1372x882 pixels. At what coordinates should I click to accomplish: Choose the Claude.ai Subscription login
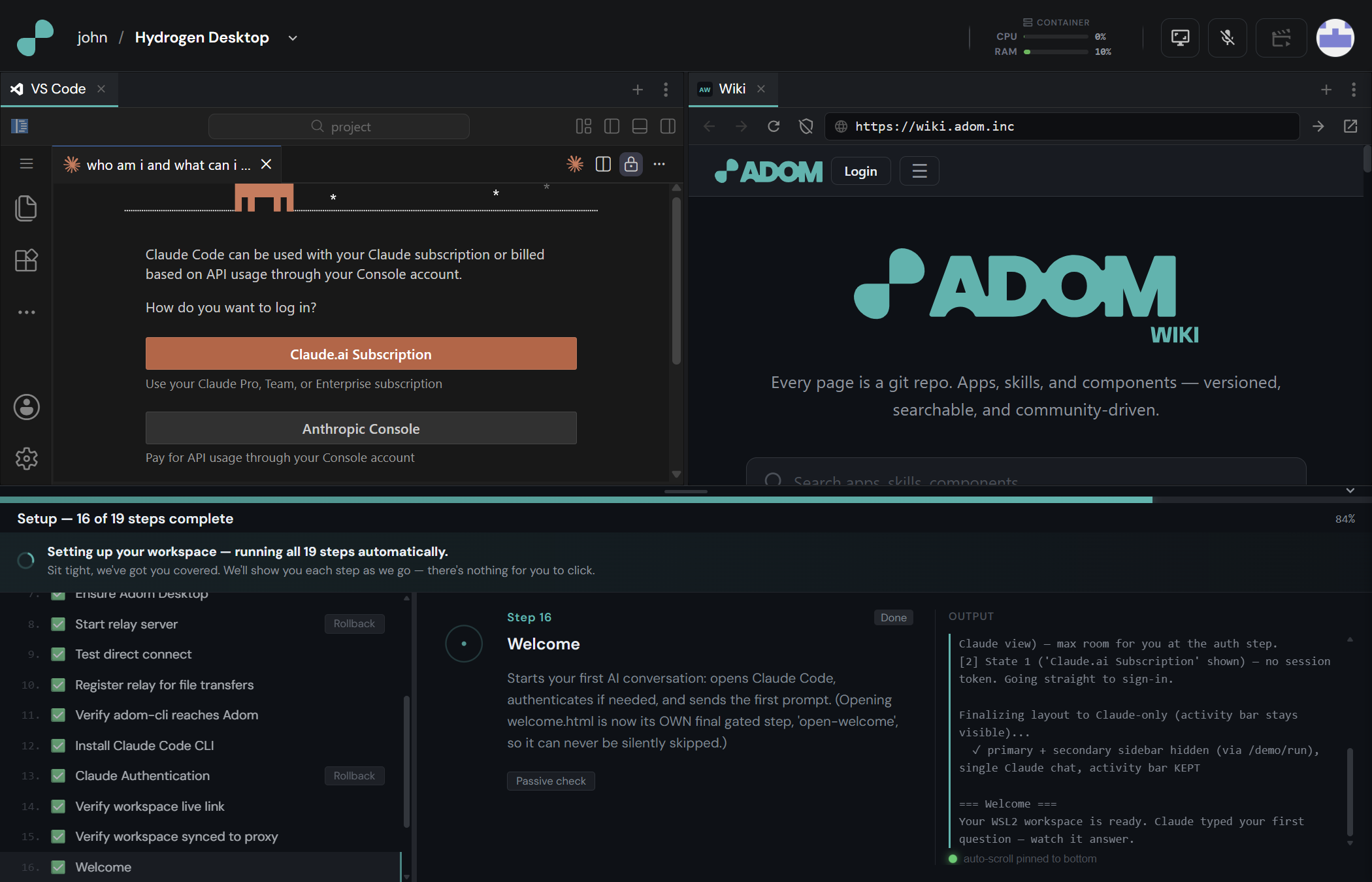pos(361,353)
